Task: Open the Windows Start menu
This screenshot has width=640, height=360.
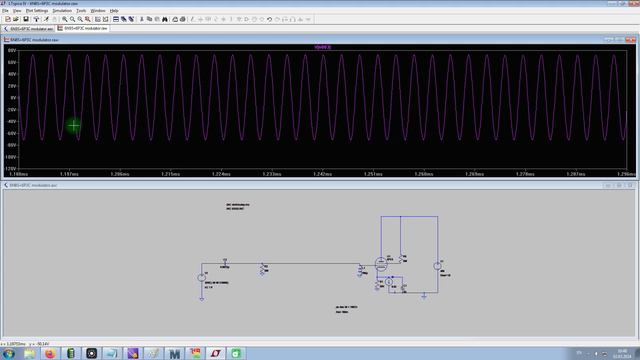Action: click(9, 353)
